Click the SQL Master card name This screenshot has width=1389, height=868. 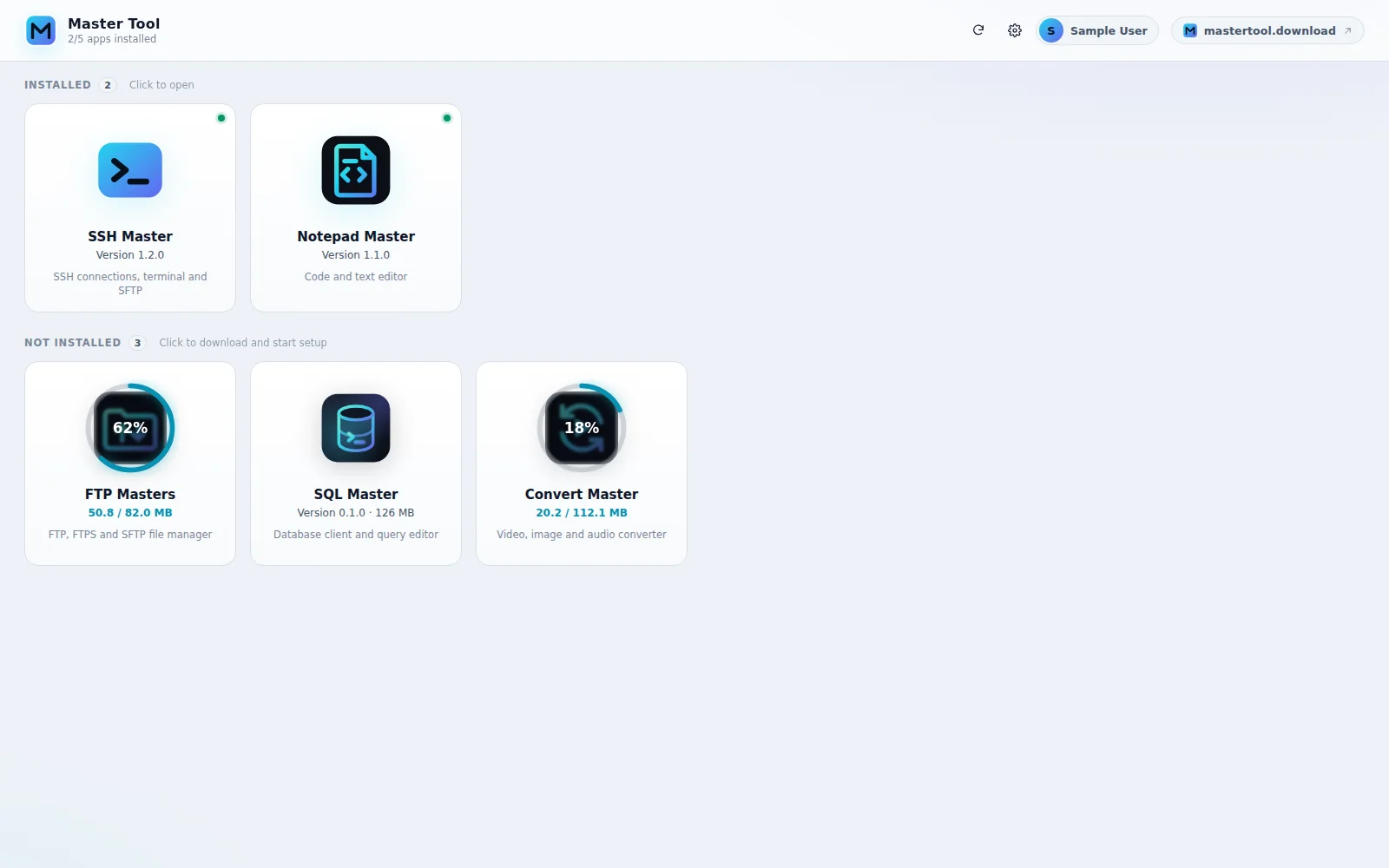pos(356,494)
